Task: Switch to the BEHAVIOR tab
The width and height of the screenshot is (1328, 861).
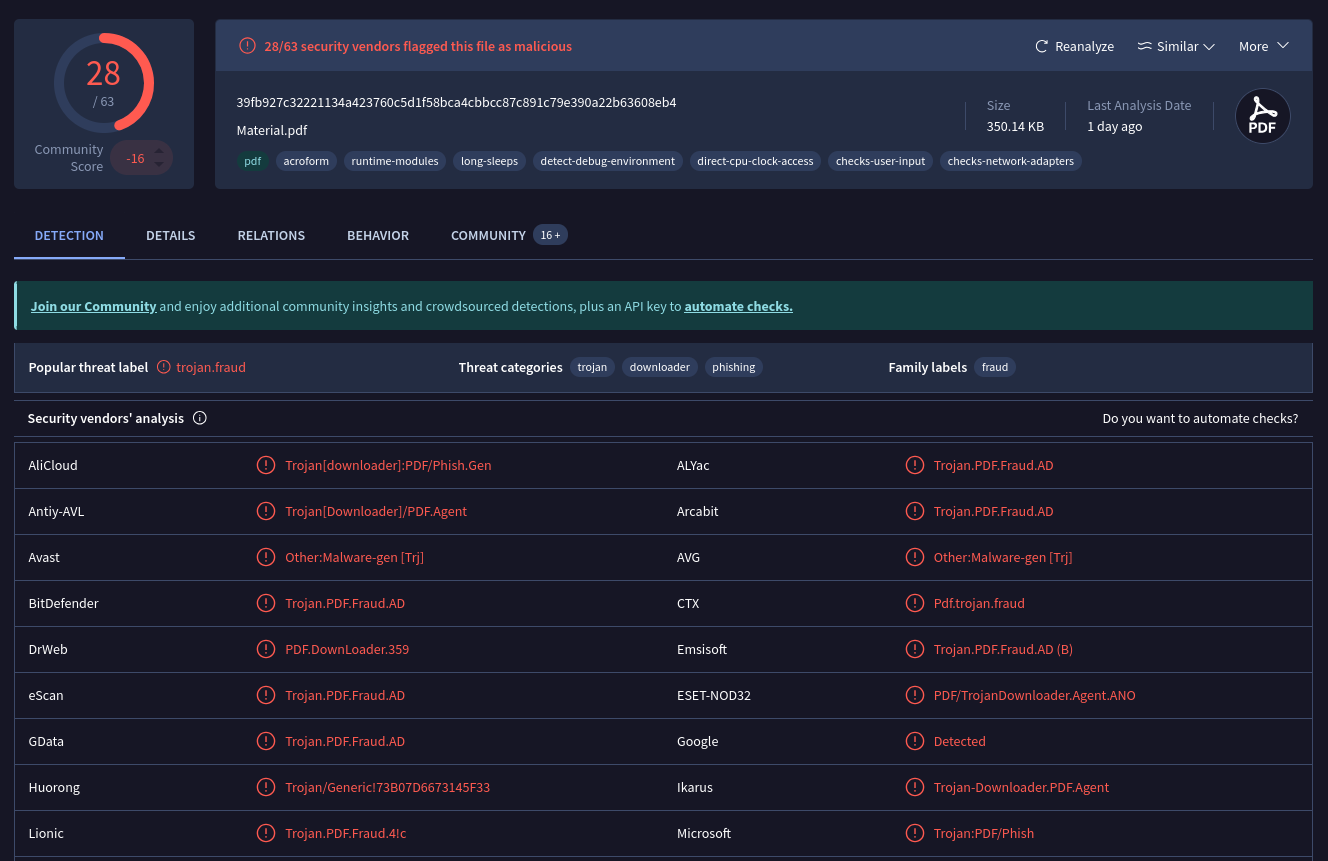Action: pos(378,235)
